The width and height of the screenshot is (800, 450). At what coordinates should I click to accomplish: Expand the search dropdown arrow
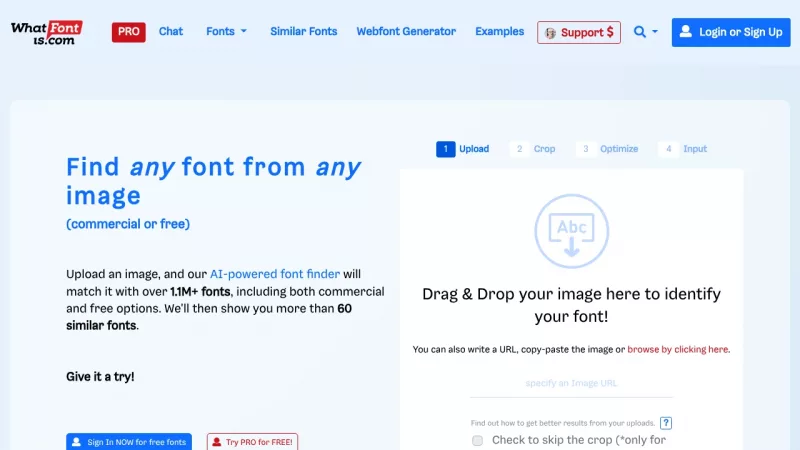[x=655, y=32]
